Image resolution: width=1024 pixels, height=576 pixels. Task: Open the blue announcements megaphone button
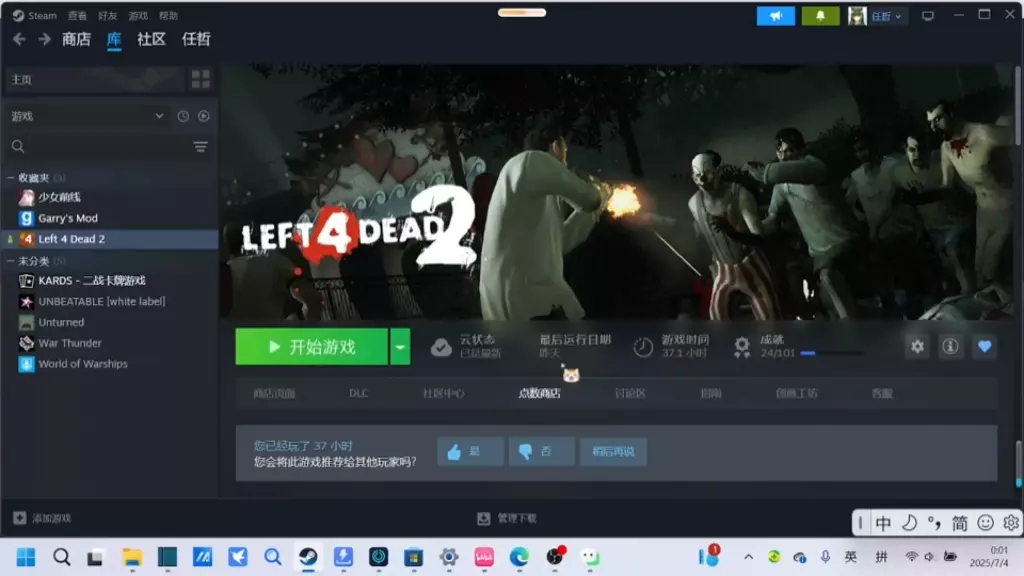(775, 16)
